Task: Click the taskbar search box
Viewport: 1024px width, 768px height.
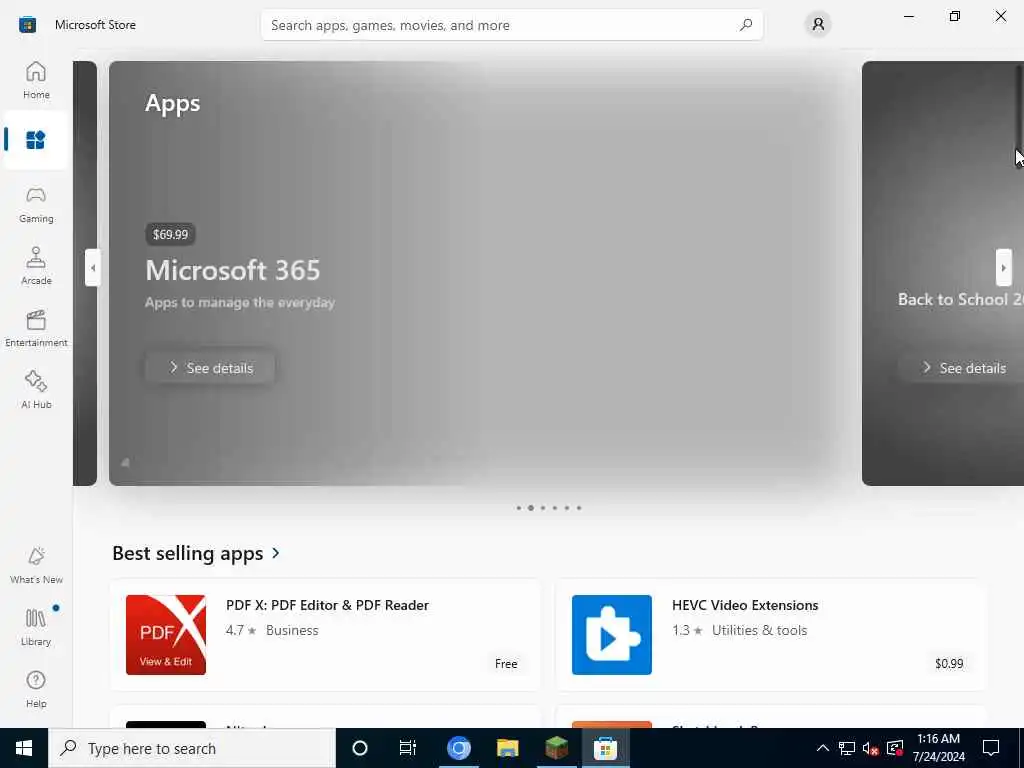Action: pos(192,748)
